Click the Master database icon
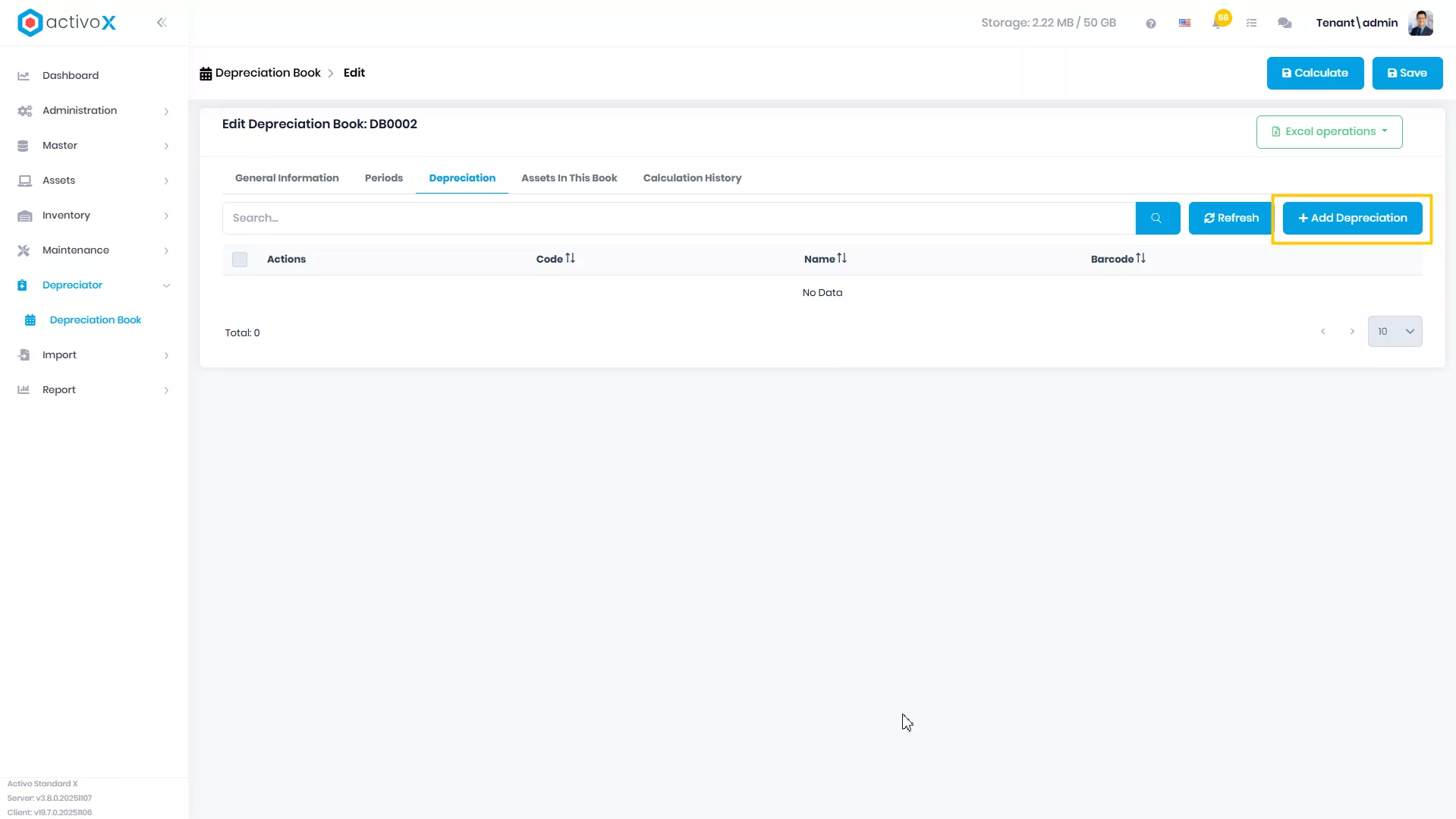Image resolution: width=1456 pixels, height=819 pixels. pyautogui.click(x=23, y=146)
